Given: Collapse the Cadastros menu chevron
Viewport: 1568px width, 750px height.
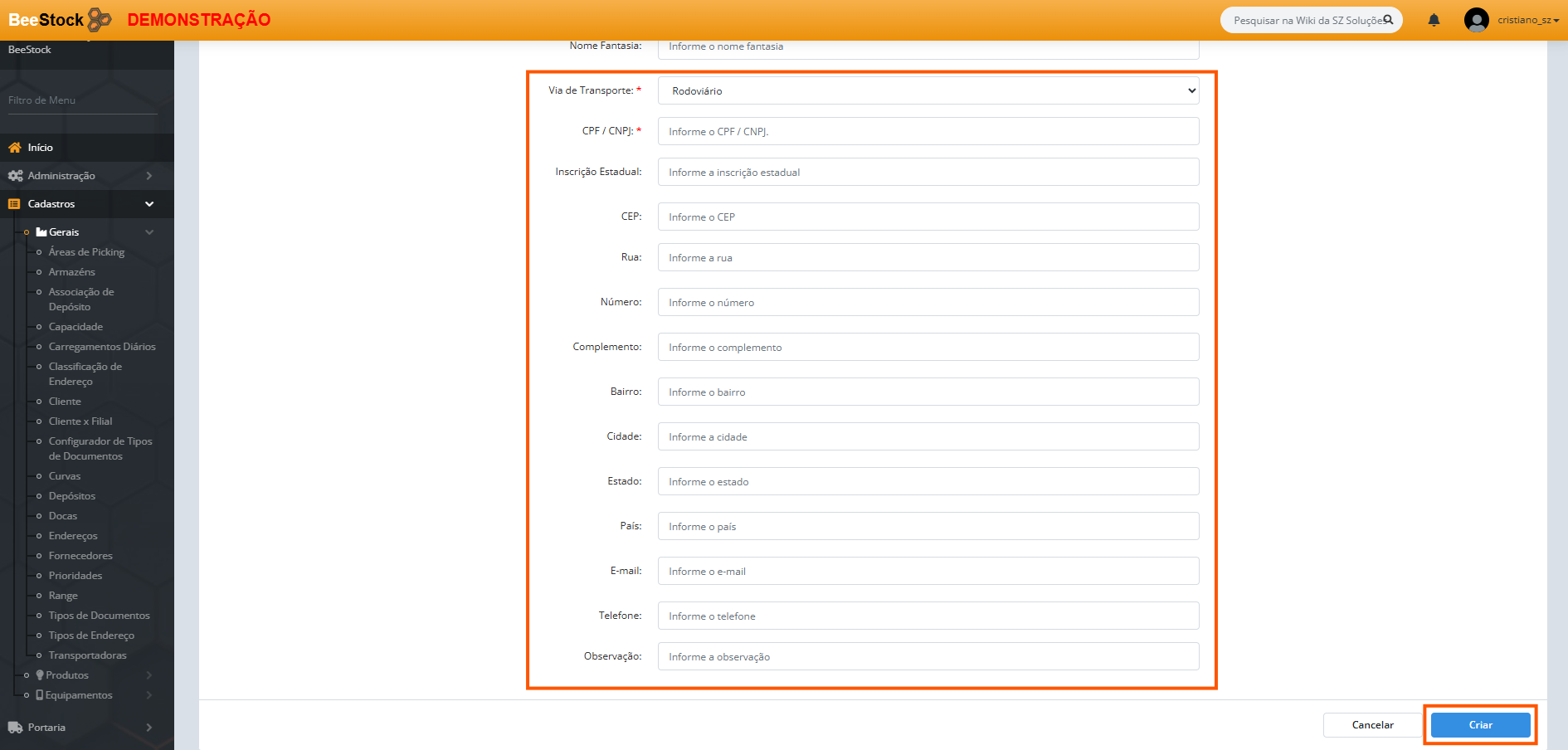Looking at the screenshot, I should (x=149, y=204).
